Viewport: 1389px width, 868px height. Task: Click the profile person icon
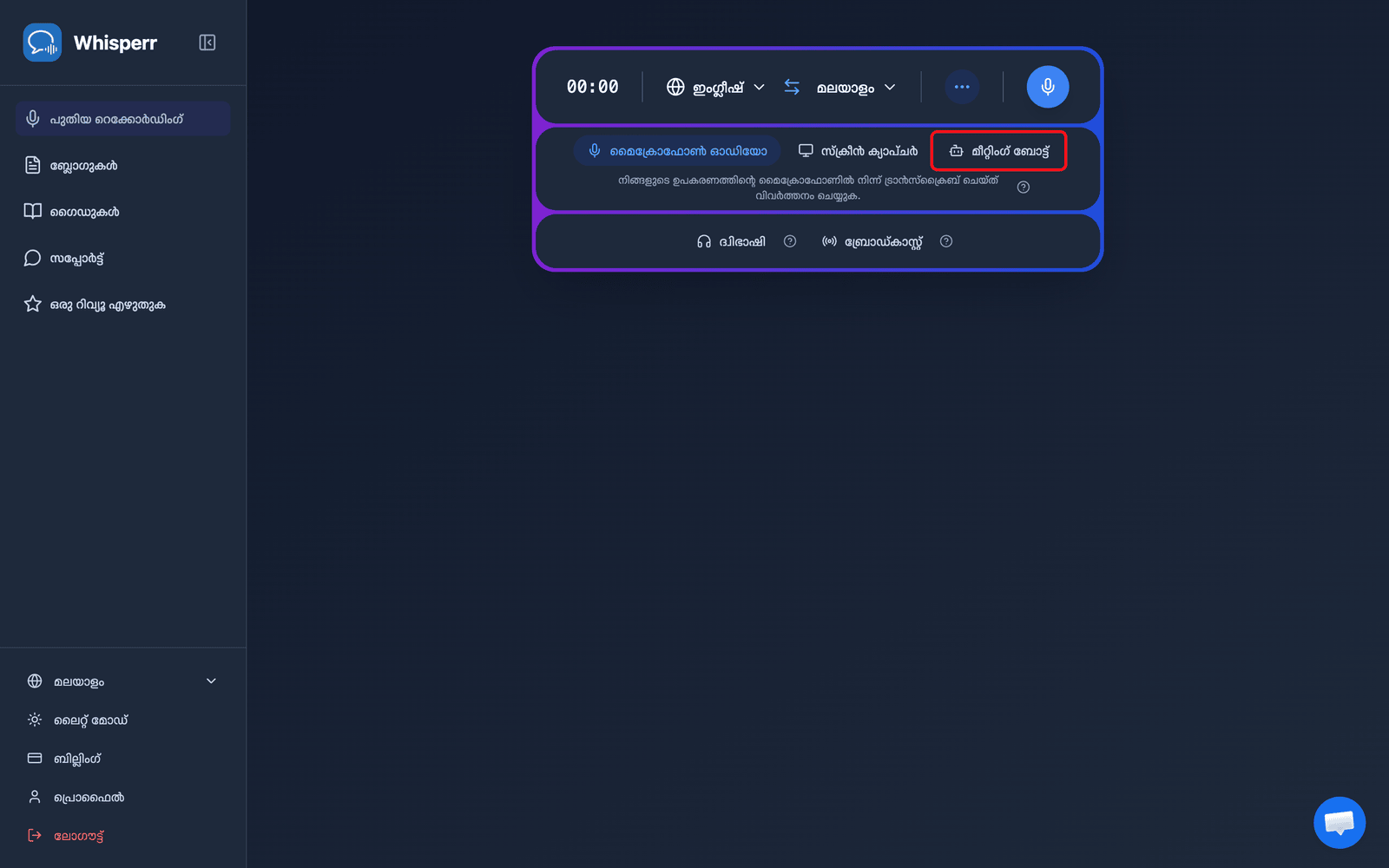tap(35, 797)
